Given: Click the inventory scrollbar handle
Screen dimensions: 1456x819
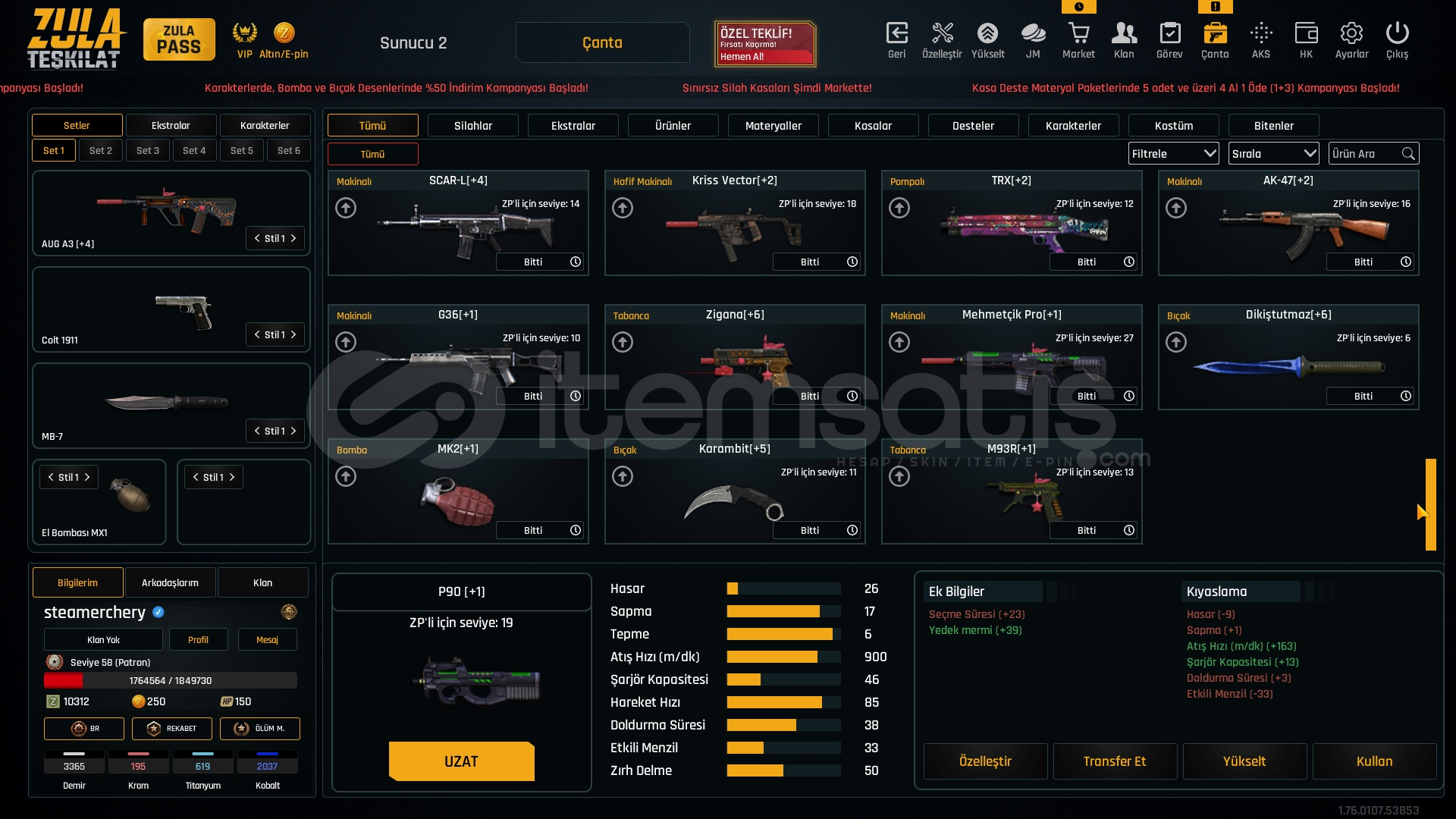Looking at the screenshot, I should tap(1430, 504).
